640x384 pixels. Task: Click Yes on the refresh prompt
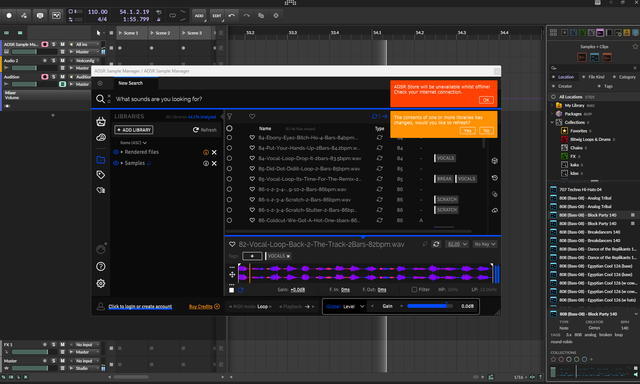point(467,131)
